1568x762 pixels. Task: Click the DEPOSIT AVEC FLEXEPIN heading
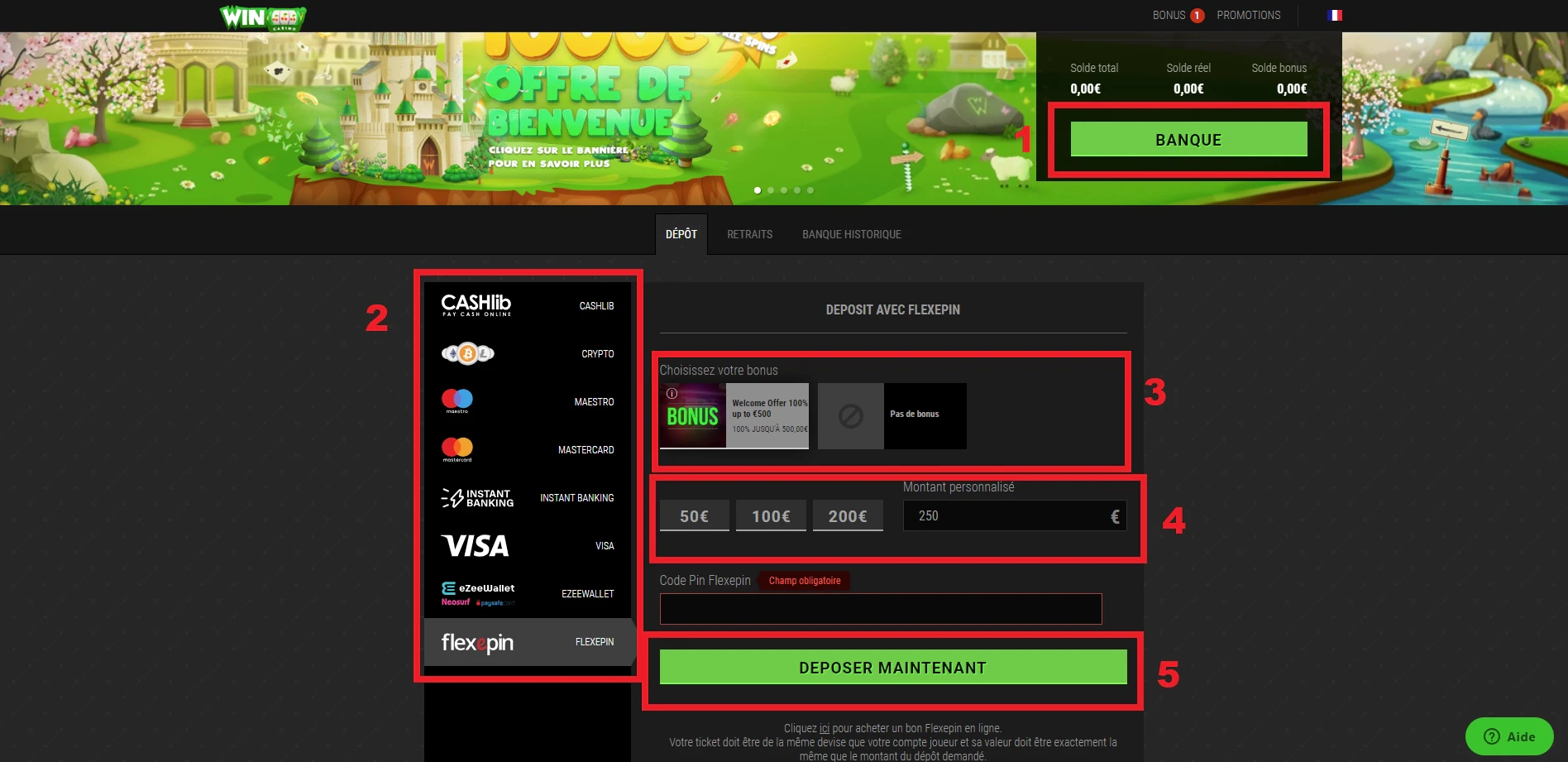[x=892, y=309]
